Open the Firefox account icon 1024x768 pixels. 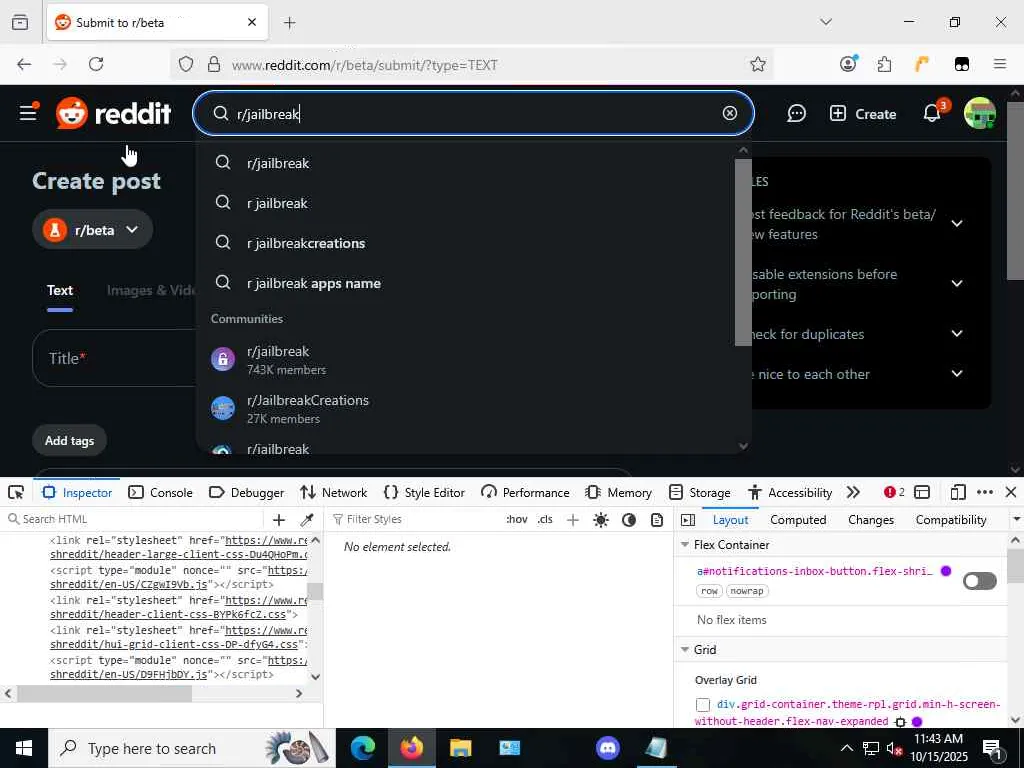(848, 64)
